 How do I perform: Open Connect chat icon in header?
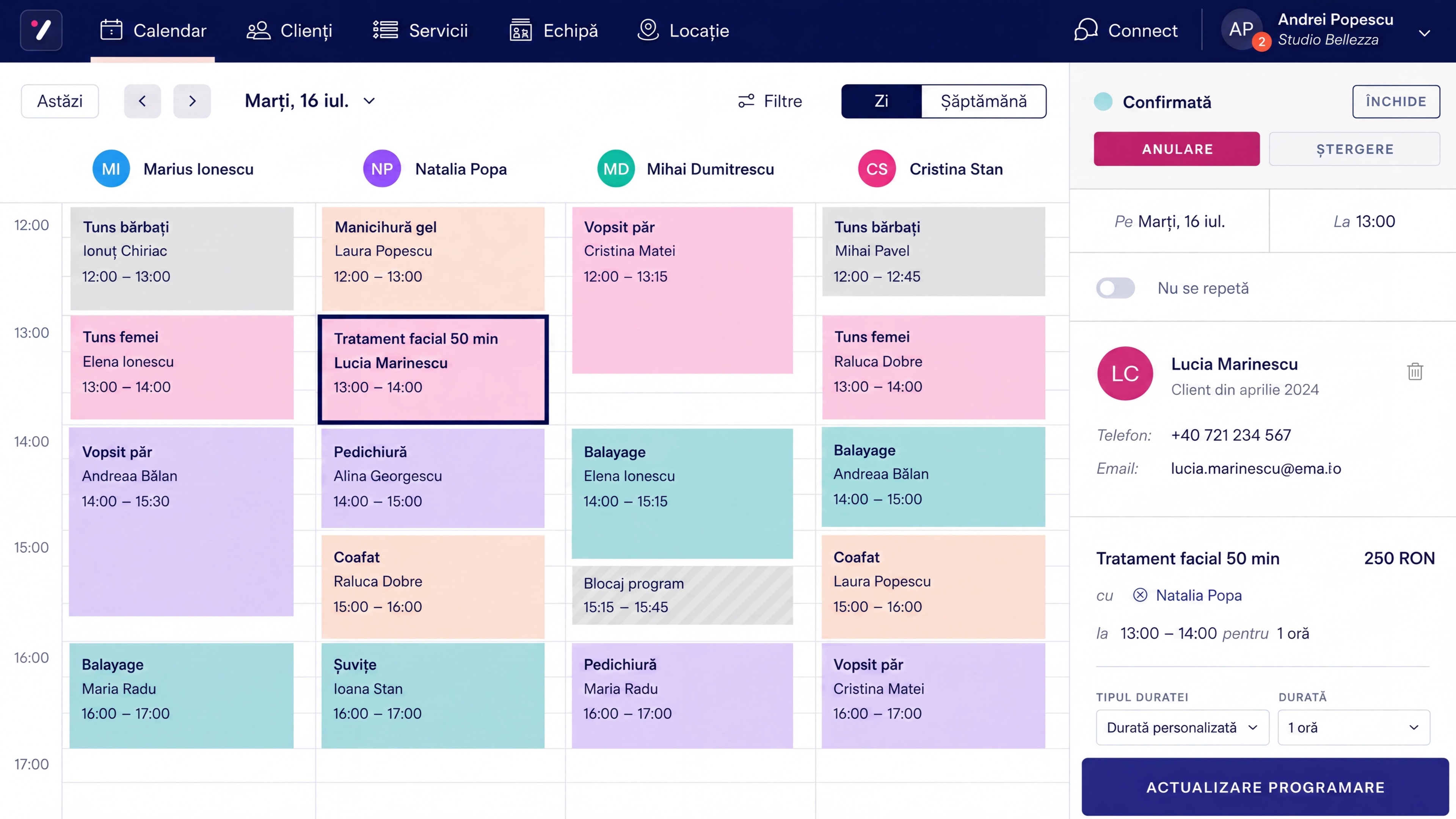(1086, 30)
